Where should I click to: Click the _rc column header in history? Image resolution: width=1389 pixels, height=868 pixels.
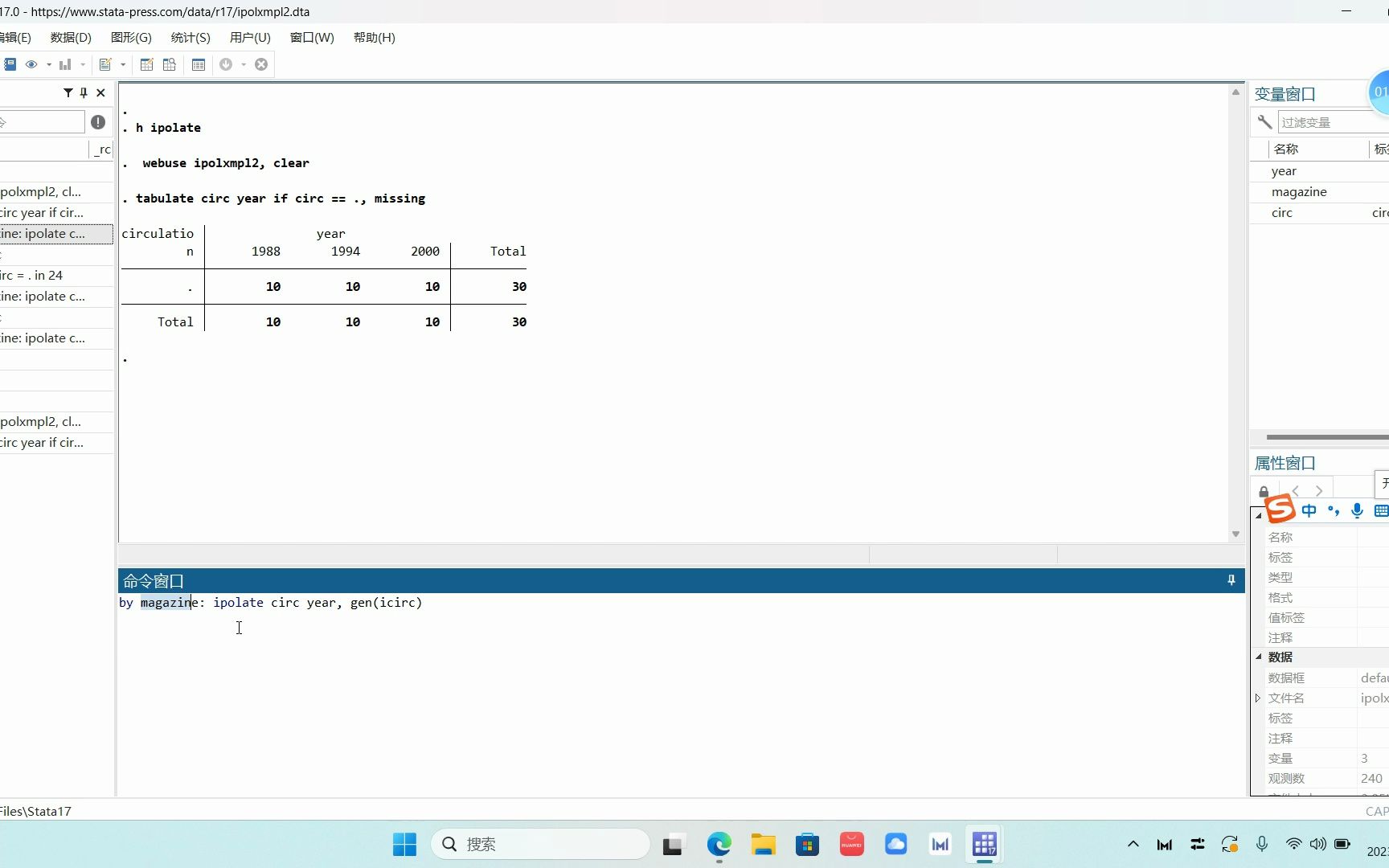[101, 149]
